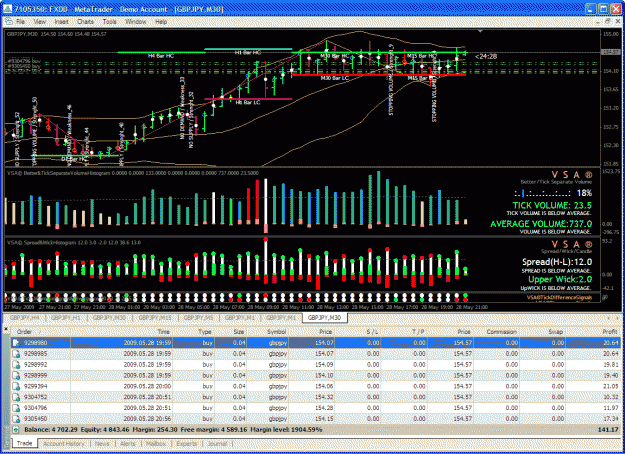Open the Mailbox terminal tab

[x=155, y=443]
